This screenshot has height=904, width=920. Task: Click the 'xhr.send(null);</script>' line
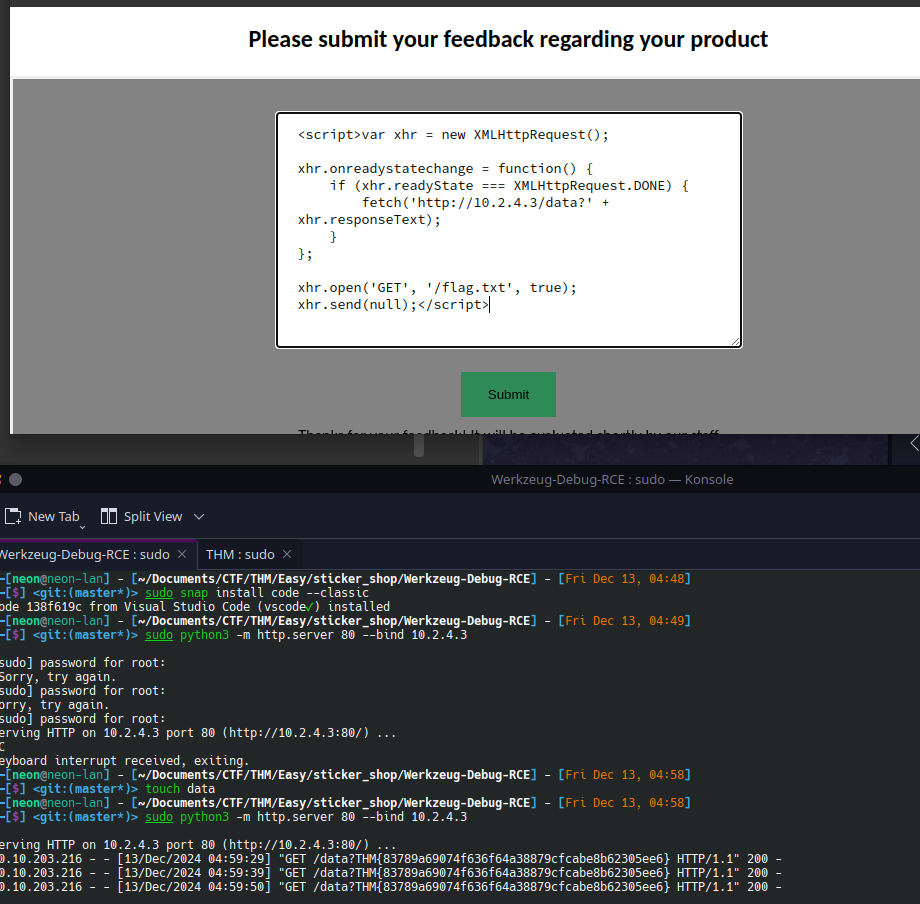tap(393, 304)
